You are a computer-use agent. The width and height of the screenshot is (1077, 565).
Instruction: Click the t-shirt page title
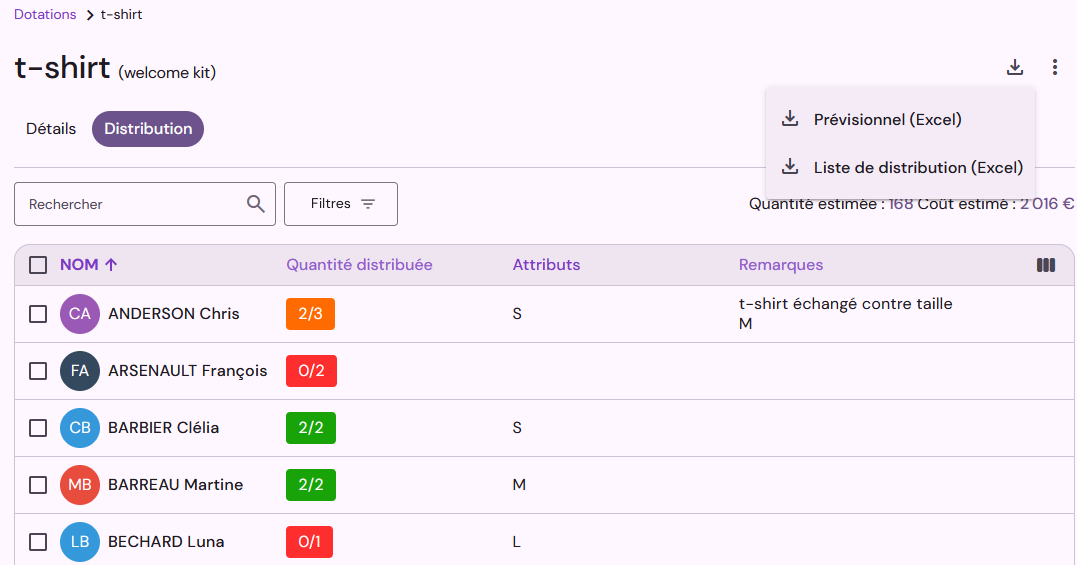62,68
